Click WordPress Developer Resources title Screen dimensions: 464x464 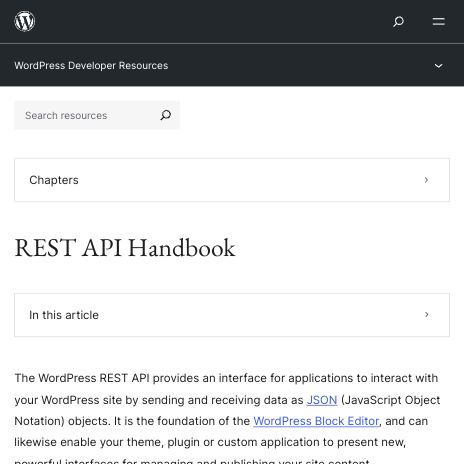point(91,66)
